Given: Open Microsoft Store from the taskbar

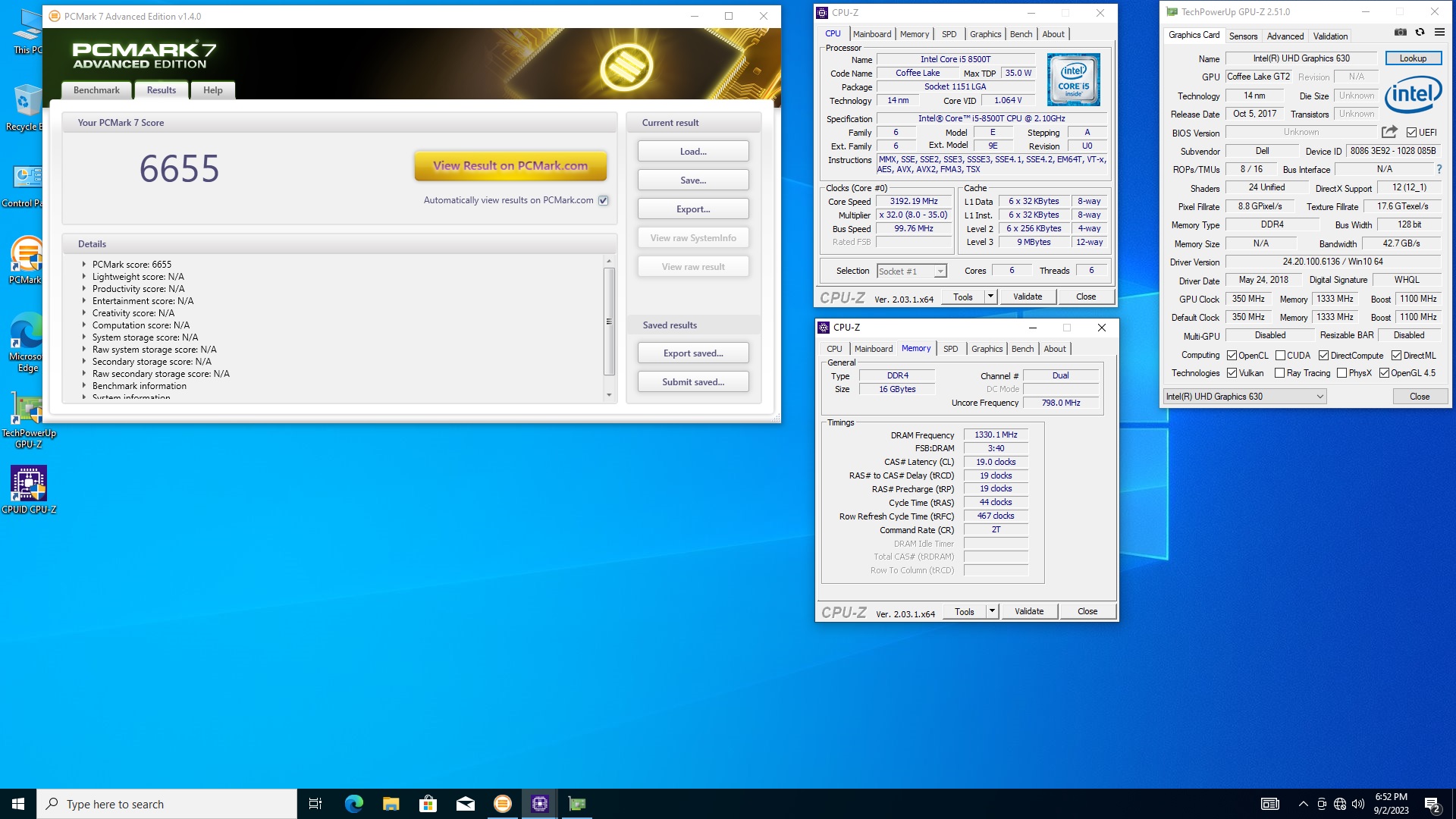Looking at the screenshot, I should coord(428,804).
